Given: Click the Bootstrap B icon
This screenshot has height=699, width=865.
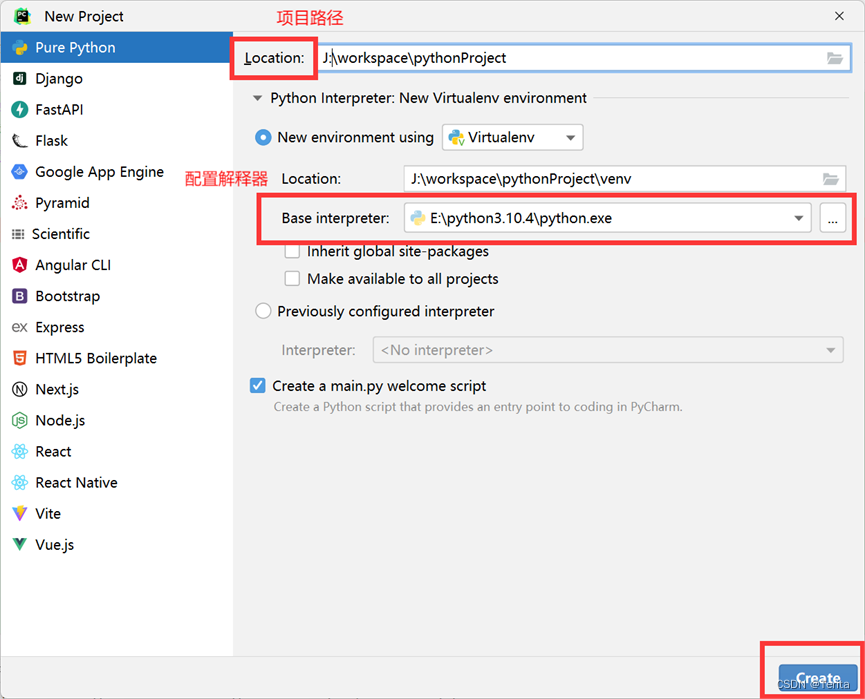Looking at the screenshot, I should 20,296.
